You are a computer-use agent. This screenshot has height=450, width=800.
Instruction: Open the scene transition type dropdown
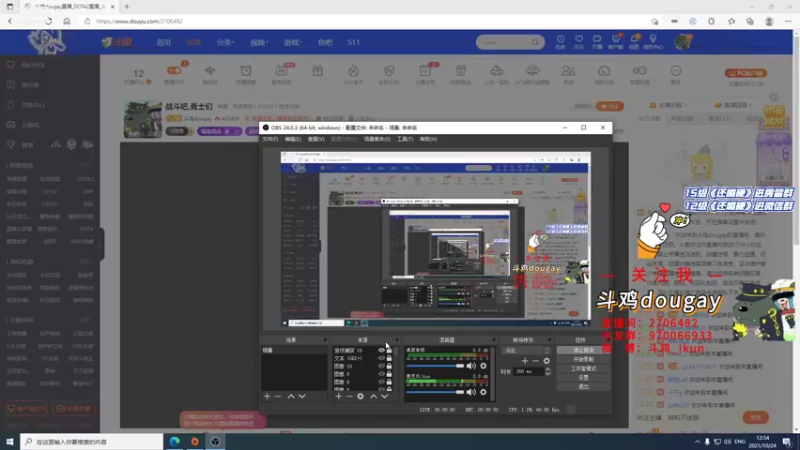527,351
